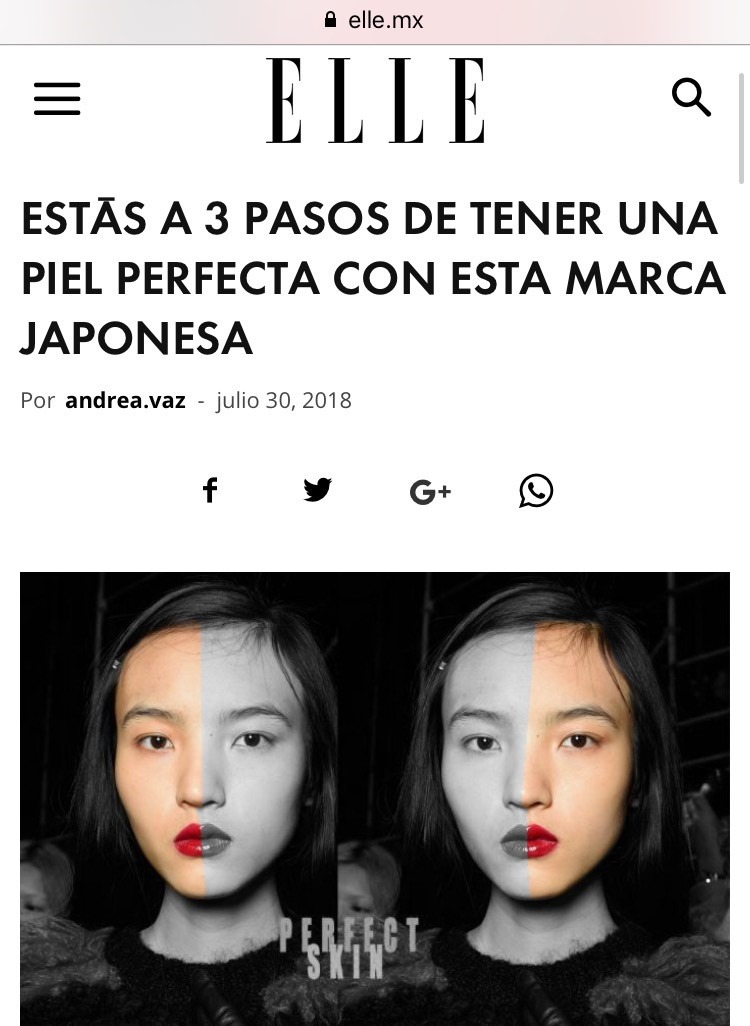Click the page scrollbar thumb
This screenshot has width=750, height=1026.
coord(741,128)
